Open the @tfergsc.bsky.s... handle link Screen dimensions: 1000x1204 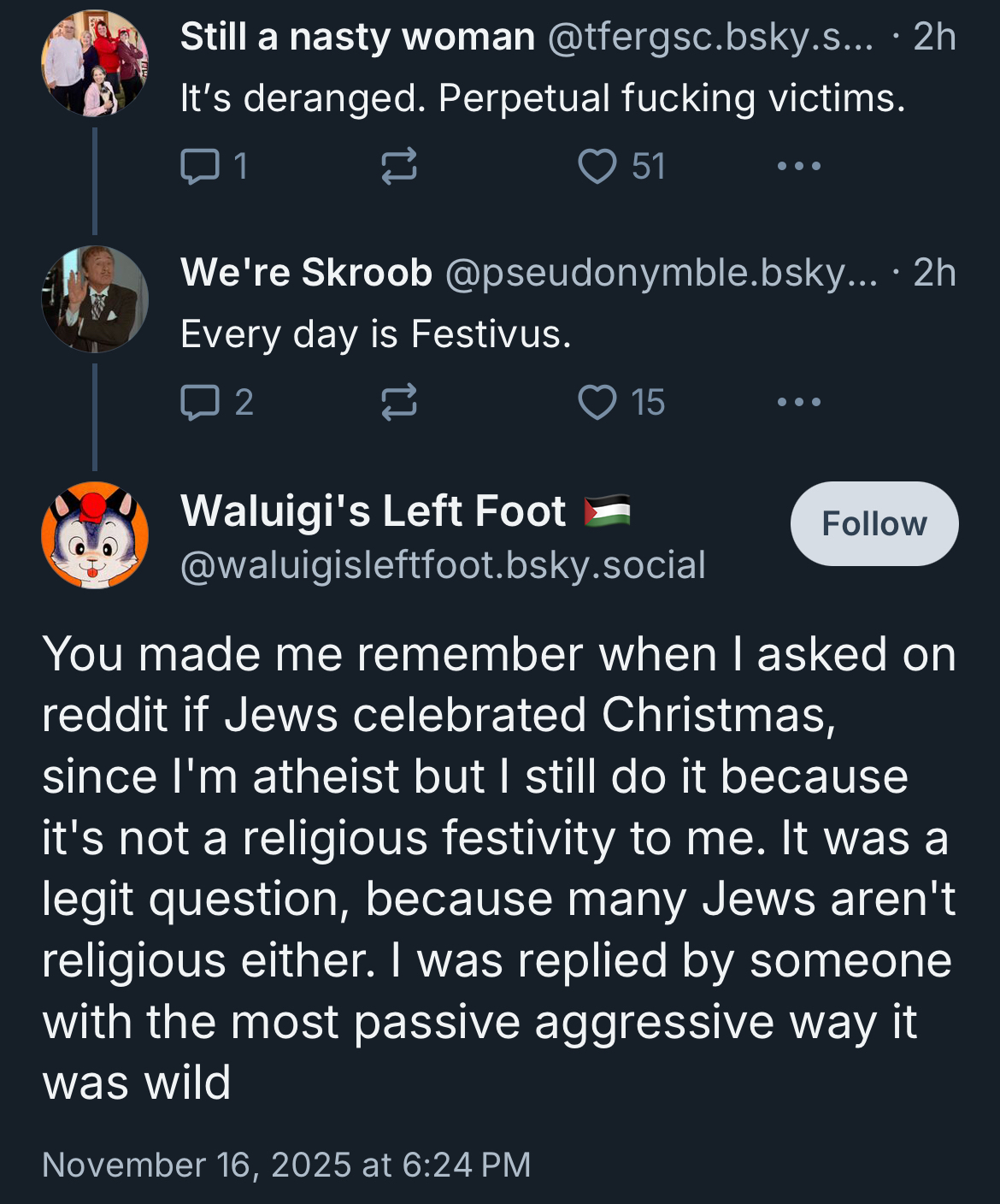(709, 38)
